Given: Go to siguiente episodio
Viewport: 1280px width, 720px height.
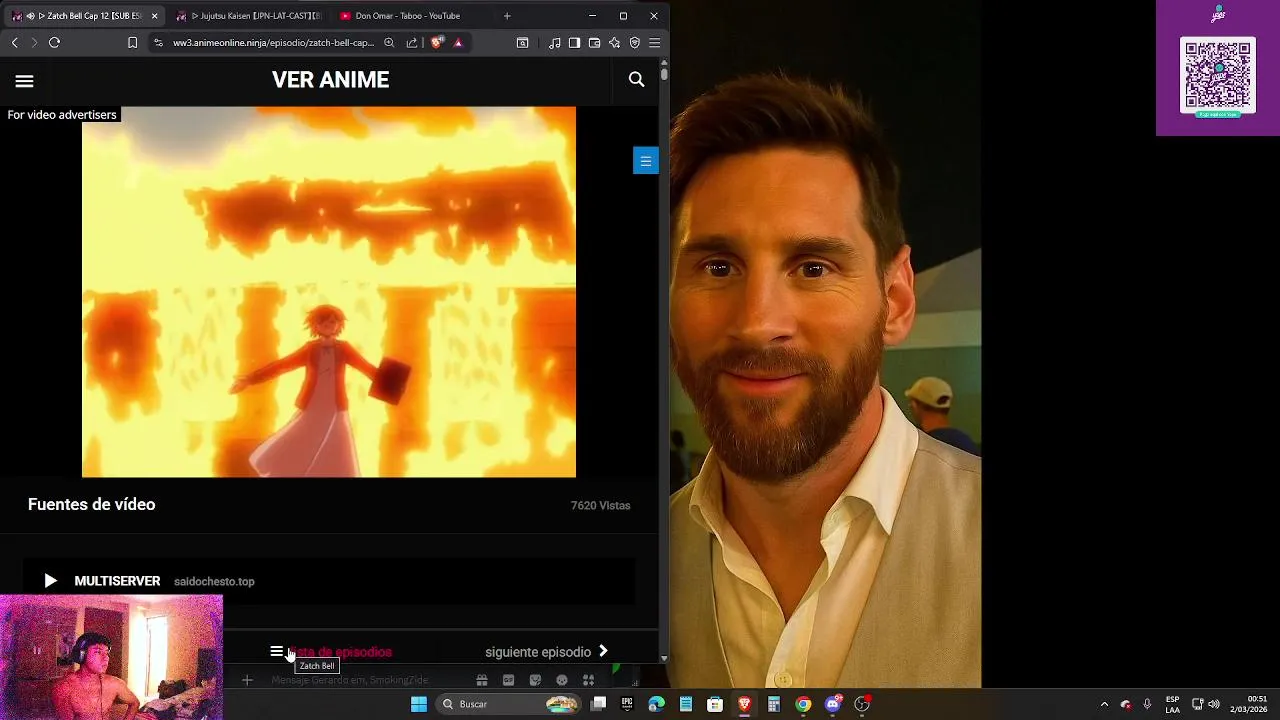Looking at the screenshot, I should (547, 652).
